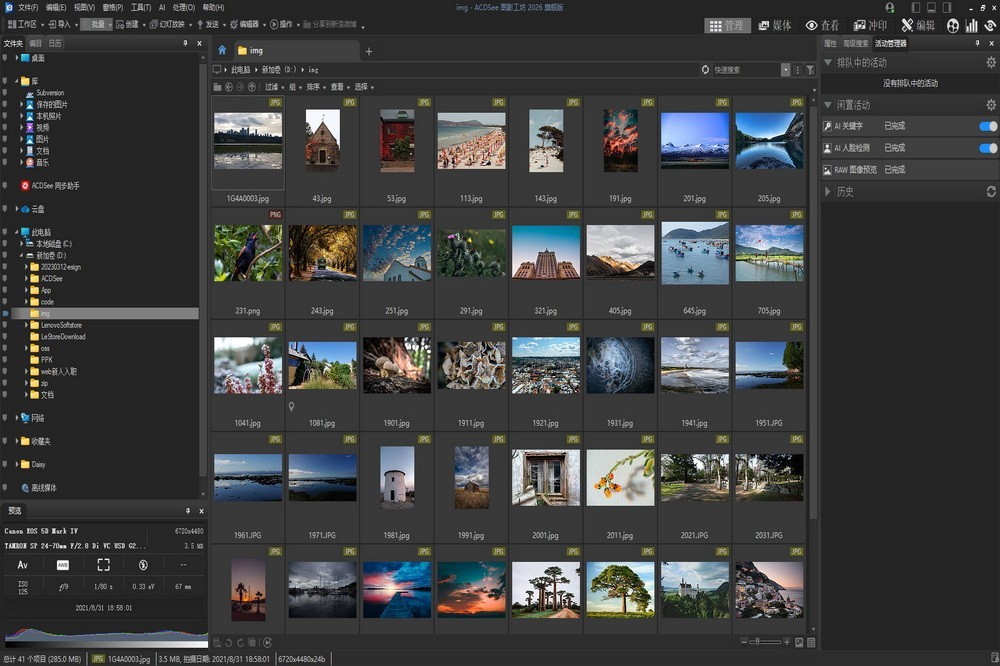Open 冲印 (Develop) mode

click(x=870, y=25)
